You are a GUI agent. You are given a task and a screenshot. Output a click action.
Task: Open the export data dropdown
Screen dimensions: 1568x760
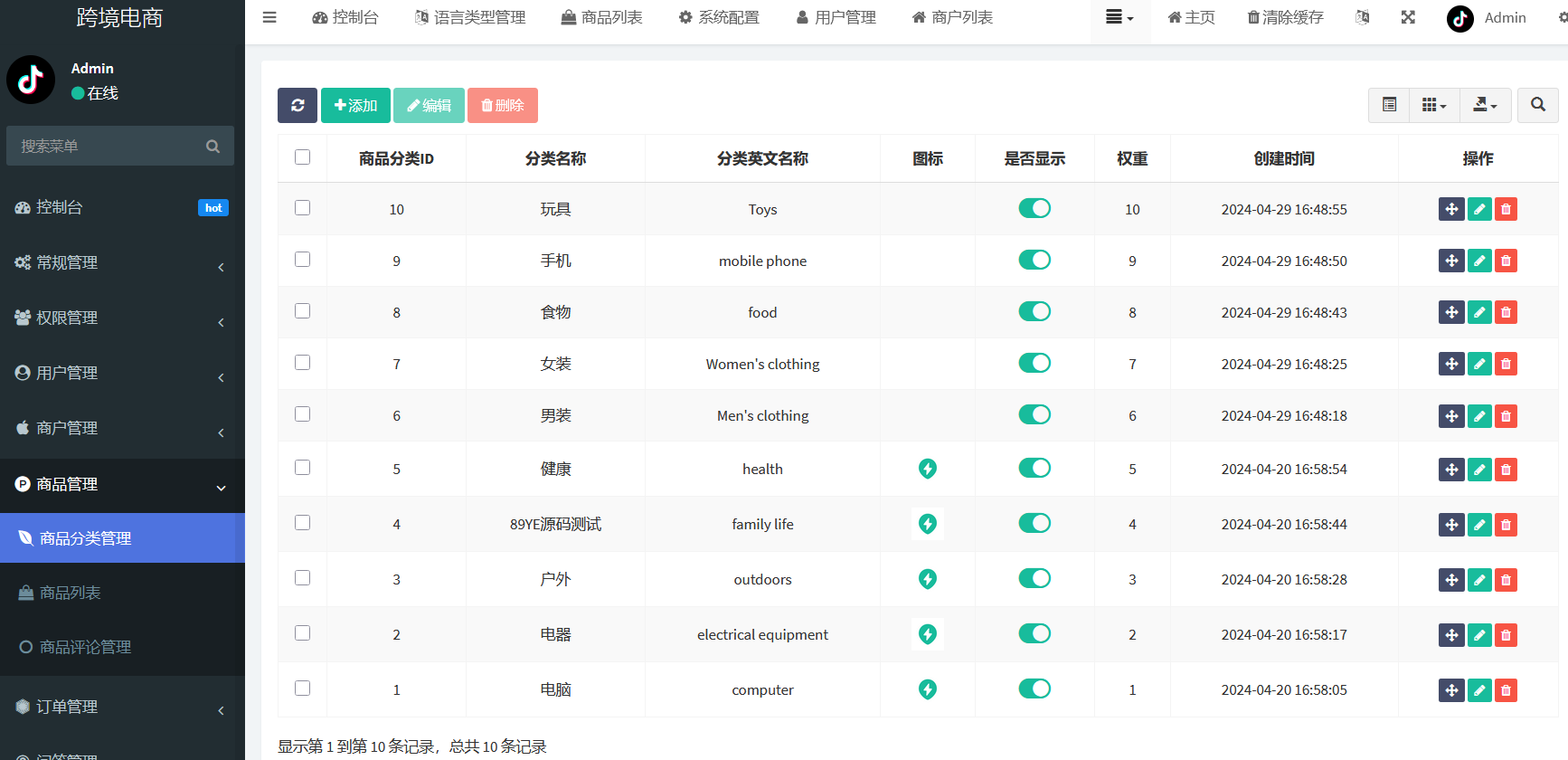click(1485, 105)
